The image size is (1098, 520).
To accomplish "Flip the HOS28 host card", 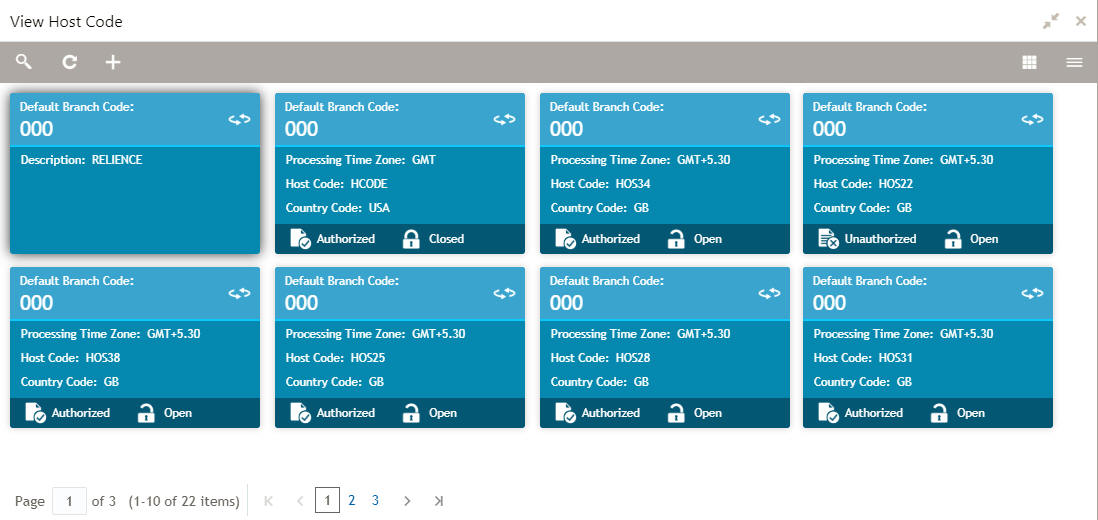I will tap(769, 293).
